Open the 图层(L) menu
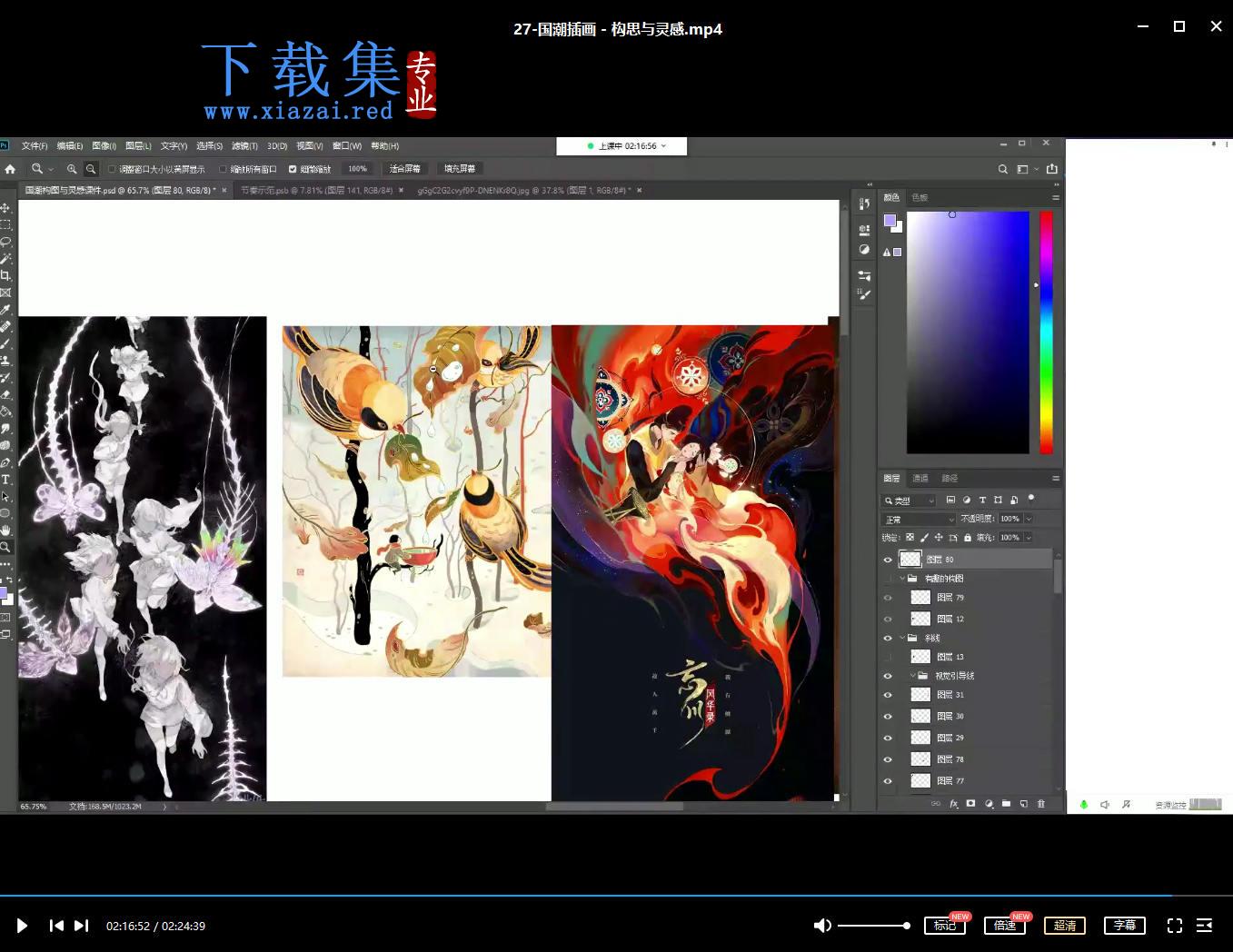 coord(139,146)
